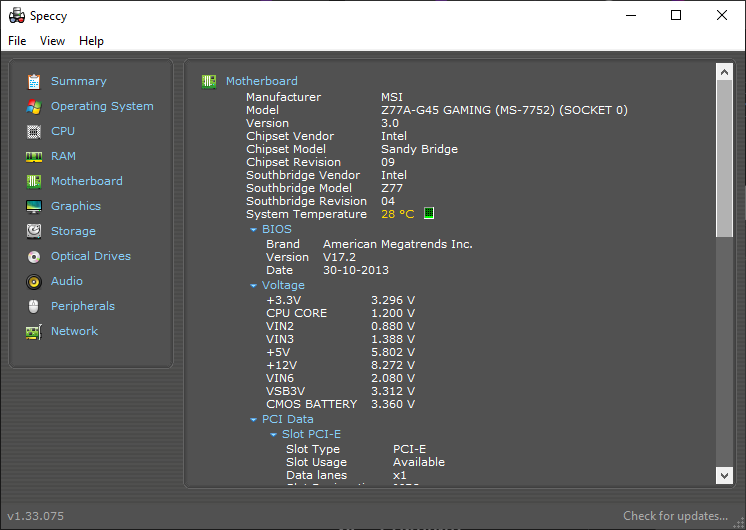Click the scrollbar up arrow
Screen dimensions: 746x530
coord(725,72)
